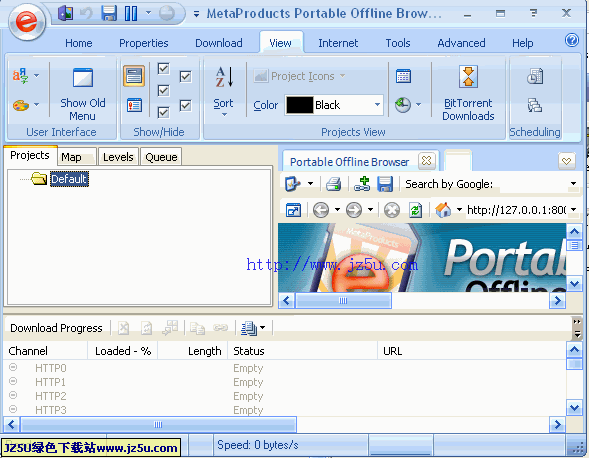
Task: Open the Tools ribbon tab
Action: 398,43
